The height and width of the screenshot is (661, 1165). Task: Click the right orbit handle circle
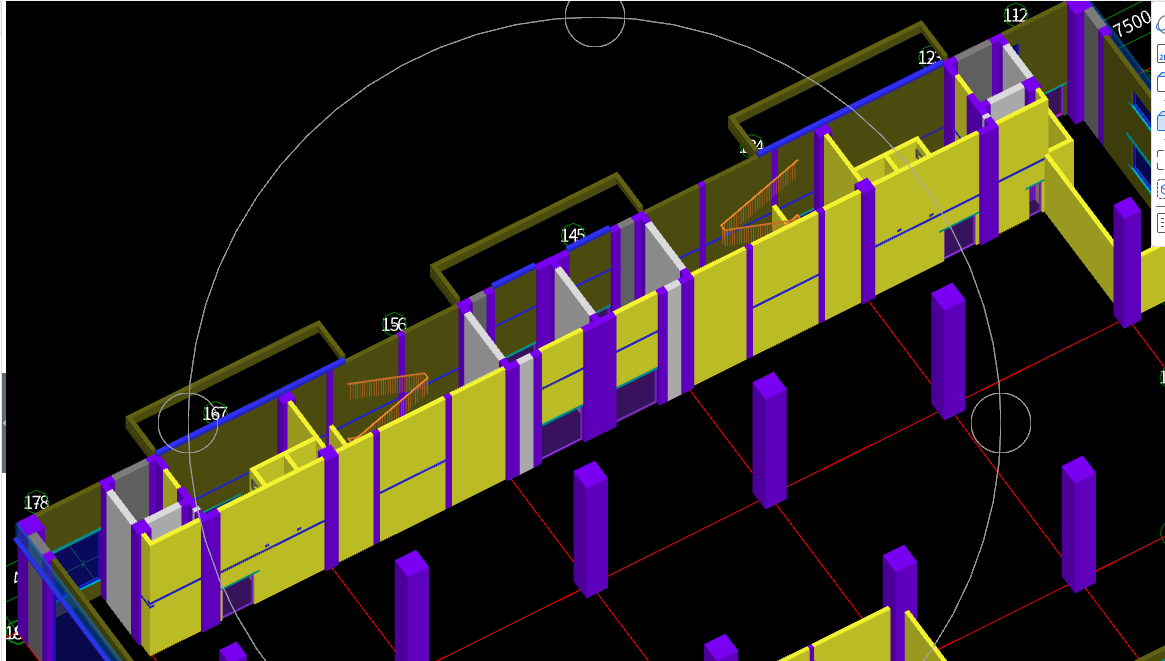(x=1001, y=423)
